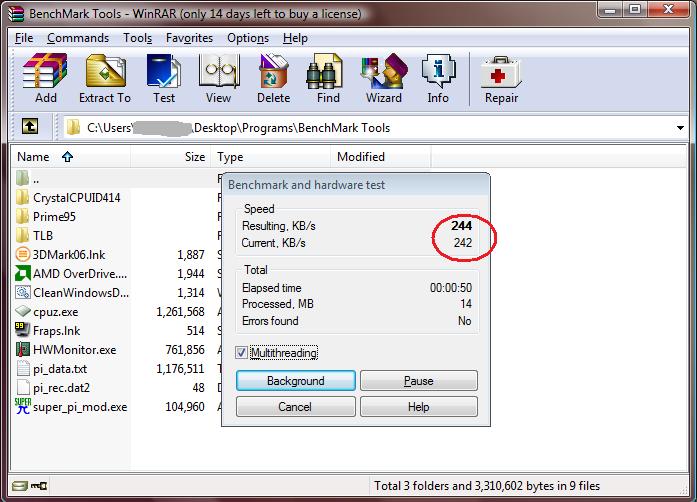
Task: Select the pi_data.txt file icon
Action: click(x=23, y=369)
